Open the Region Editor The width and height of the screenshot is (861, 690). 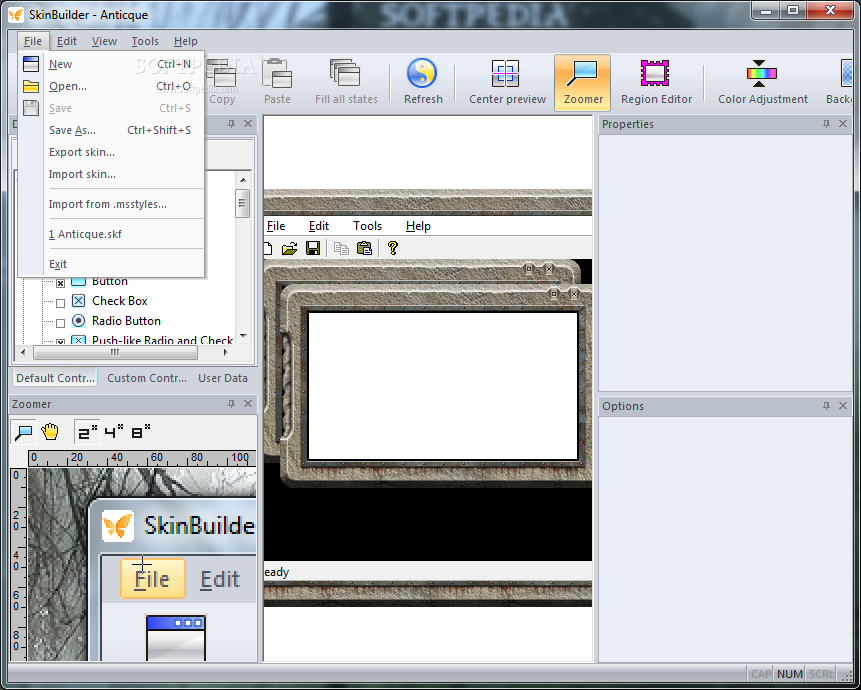pyautogui.click(x=656, y=83)
